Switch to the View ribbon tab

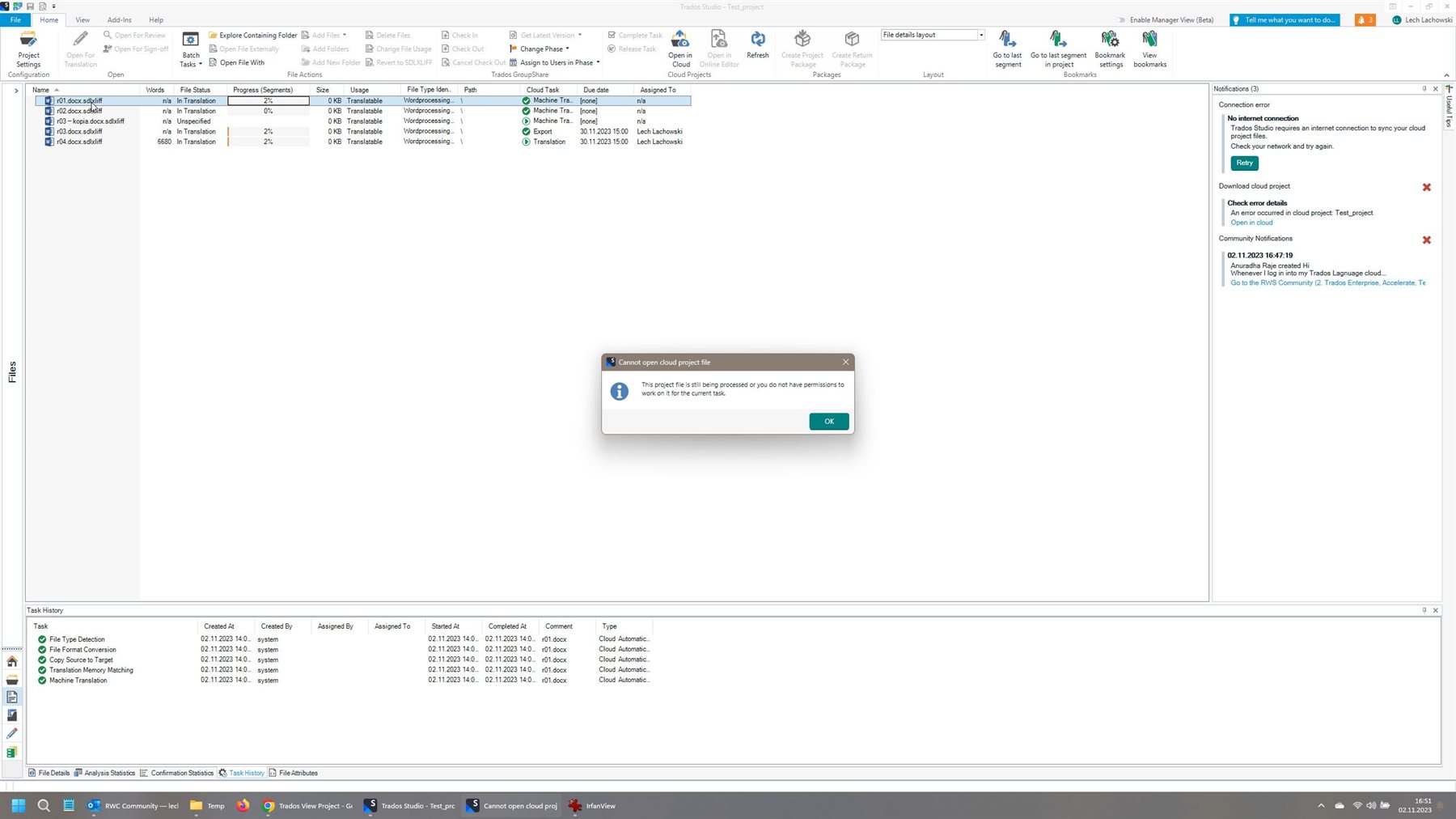click(x=82, y=19)
